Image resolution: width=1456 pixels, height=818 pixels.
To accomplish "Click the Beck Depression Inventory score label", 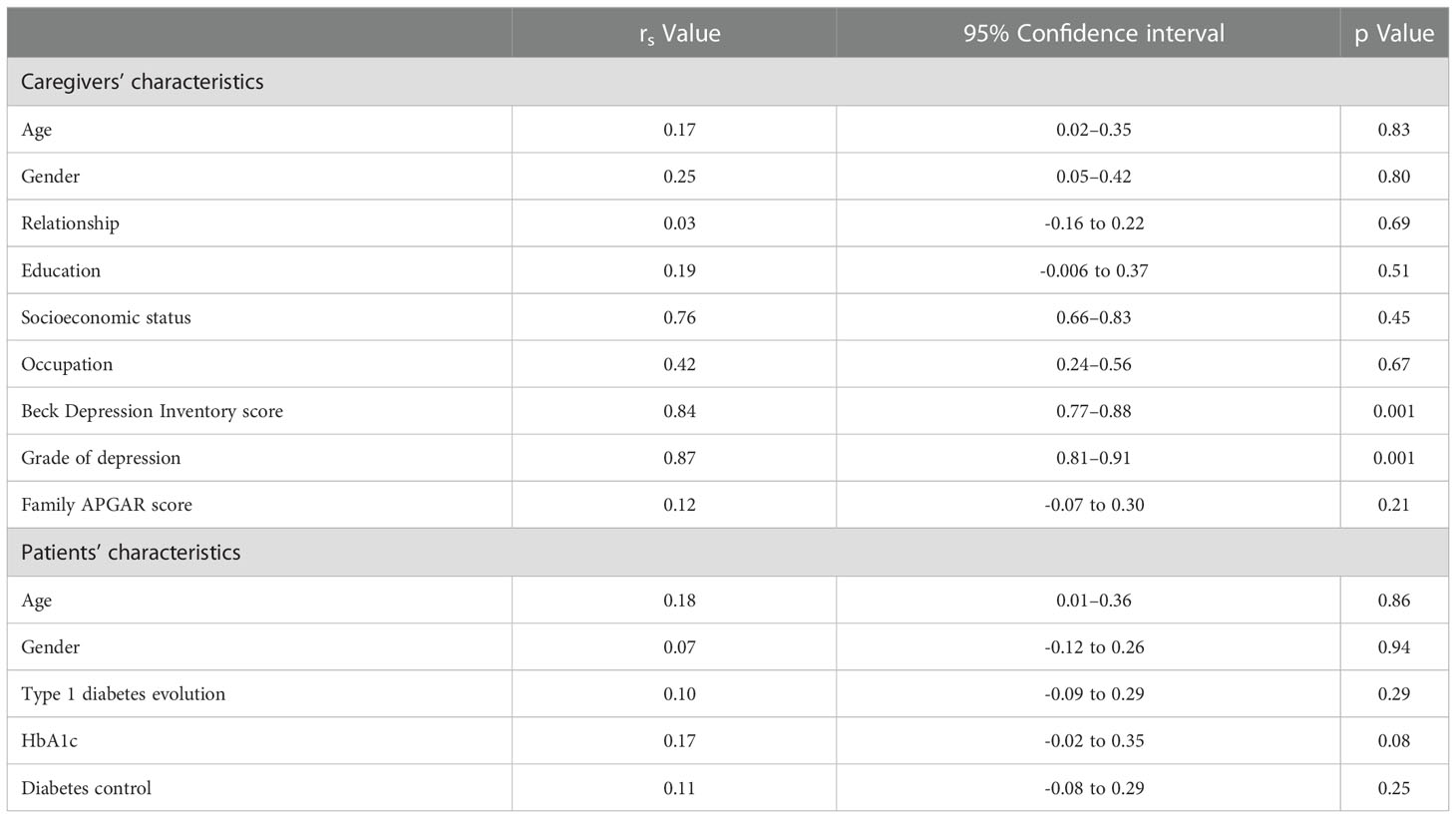I will point(152,411).
